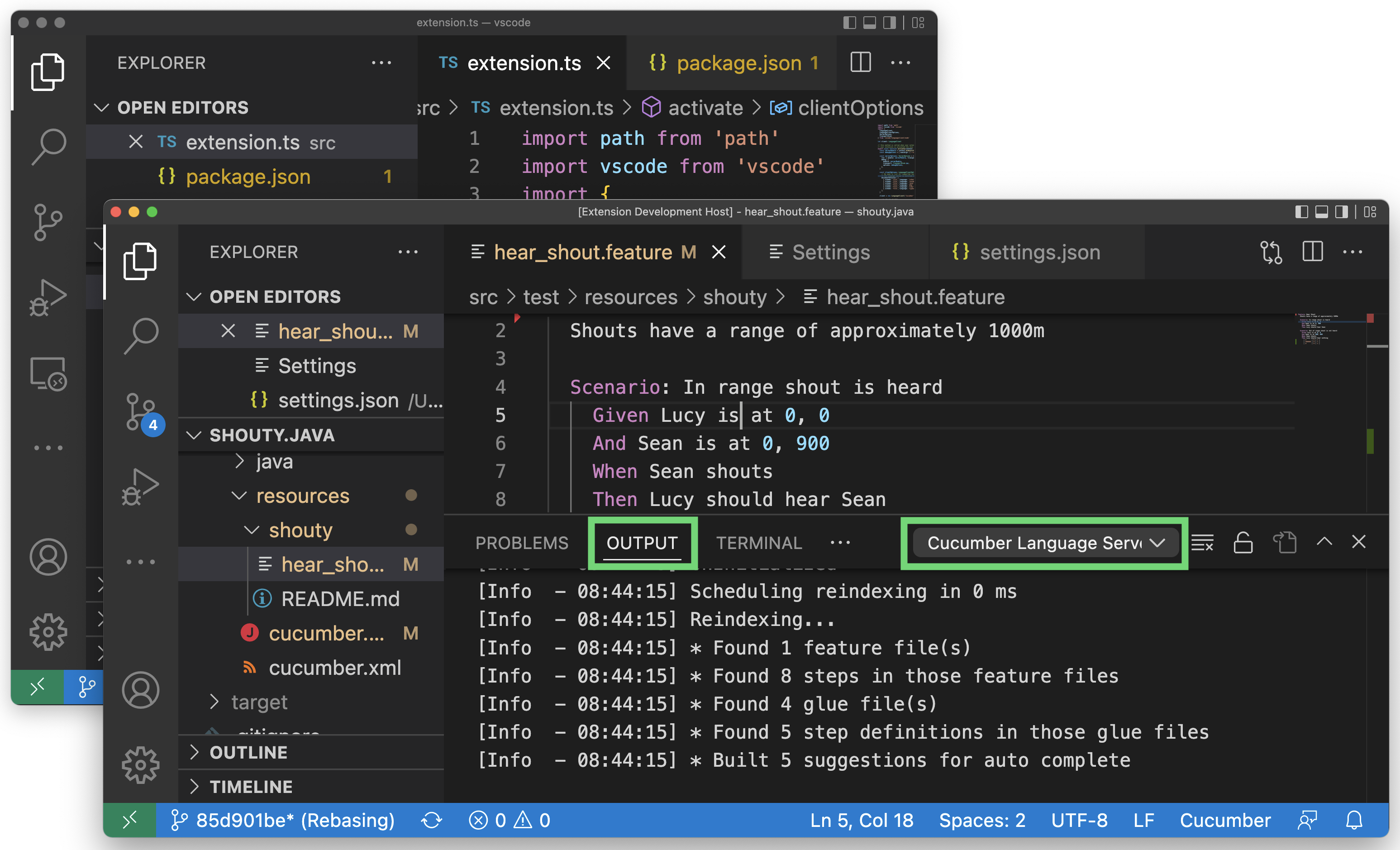Open Remote Explorer in back window

[x=48, y=374]
